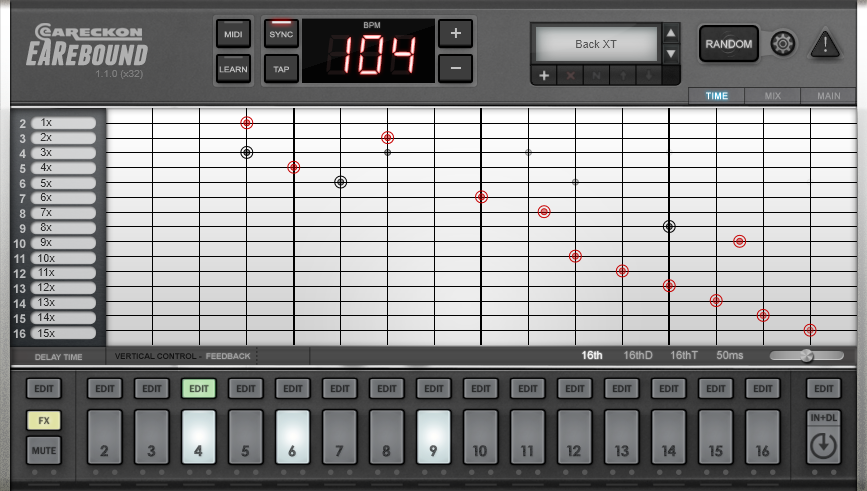Click red tap node on row 2
The image size is (867, 491).
(x=247, y=123)
